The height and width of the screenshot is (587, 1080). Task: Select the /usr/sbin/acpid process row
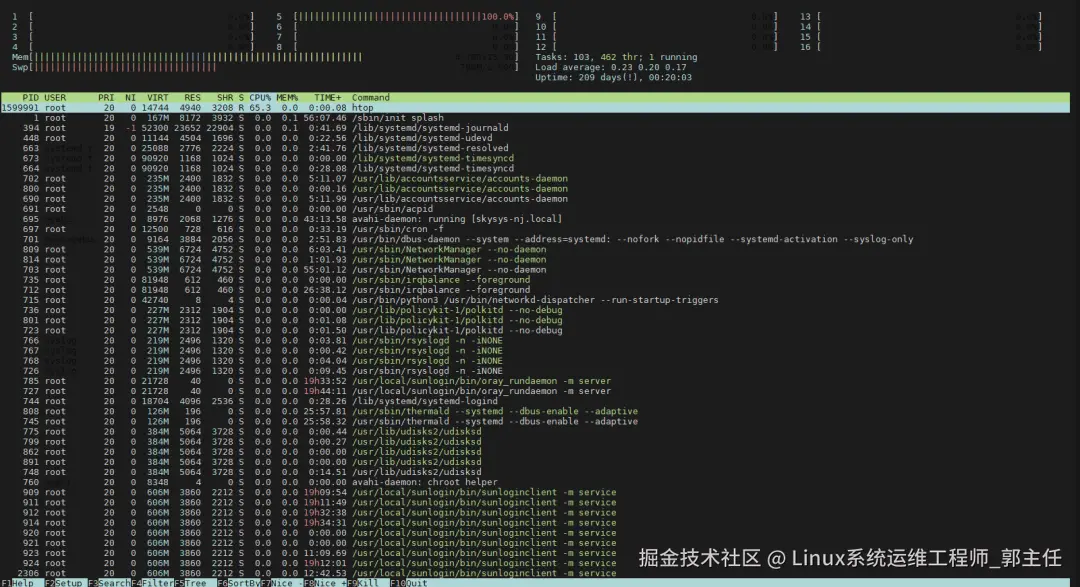(535, 209)
